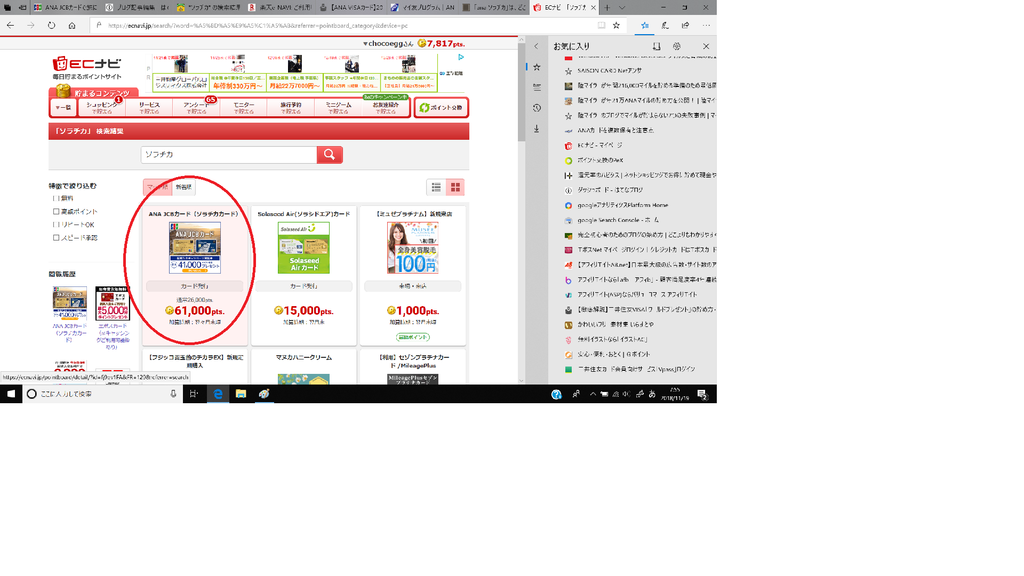1024x576 pixels.
Task: Open a new browser tab plus button
Action: coord(607,8)
